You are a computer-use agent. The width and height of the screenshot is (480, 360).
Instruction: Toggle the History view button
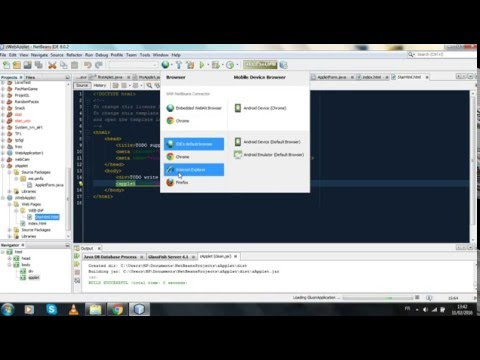[x=99, y=85]
